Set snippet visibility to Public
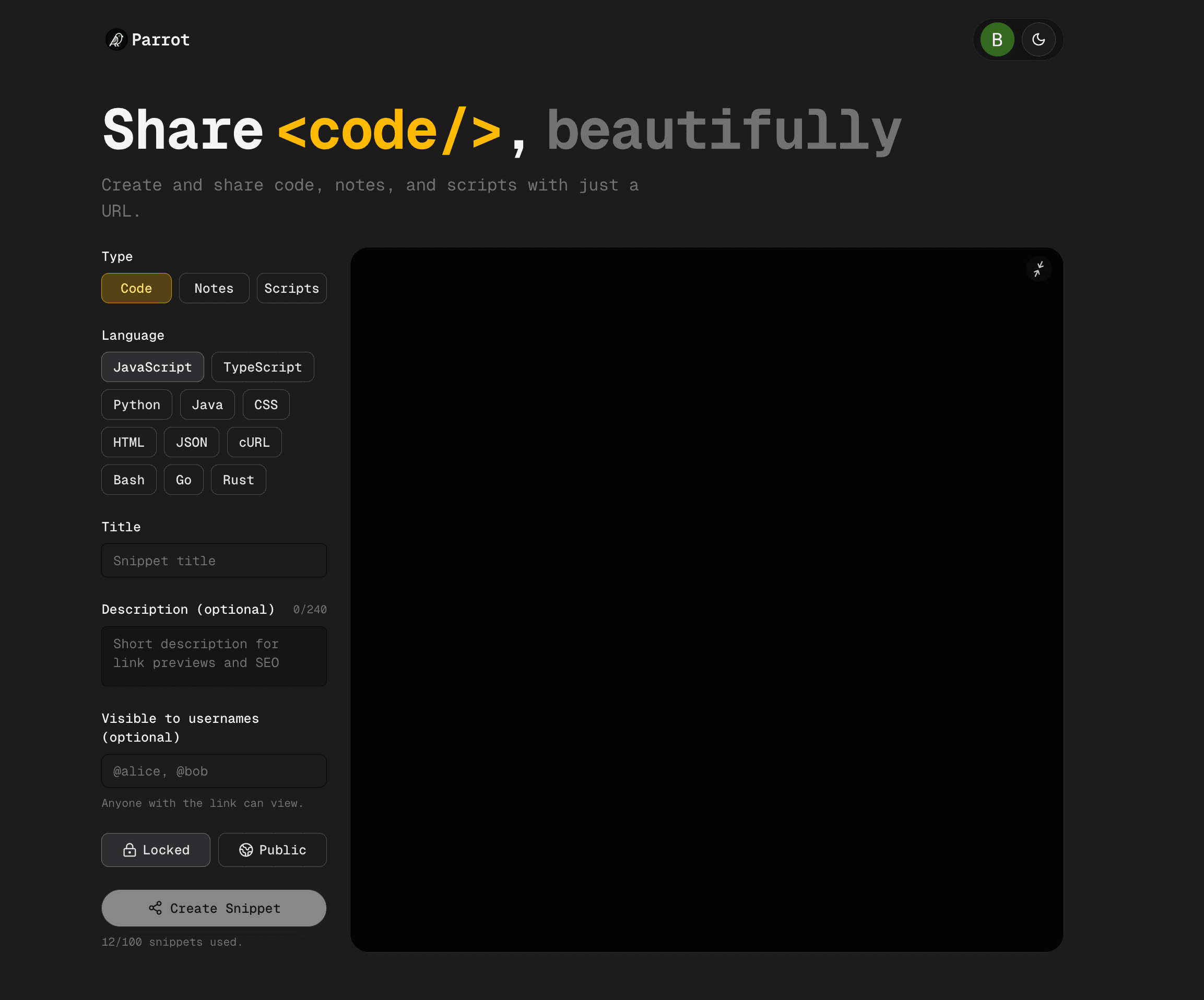This screenshot has width=1204, height=1000. [273, 849]
